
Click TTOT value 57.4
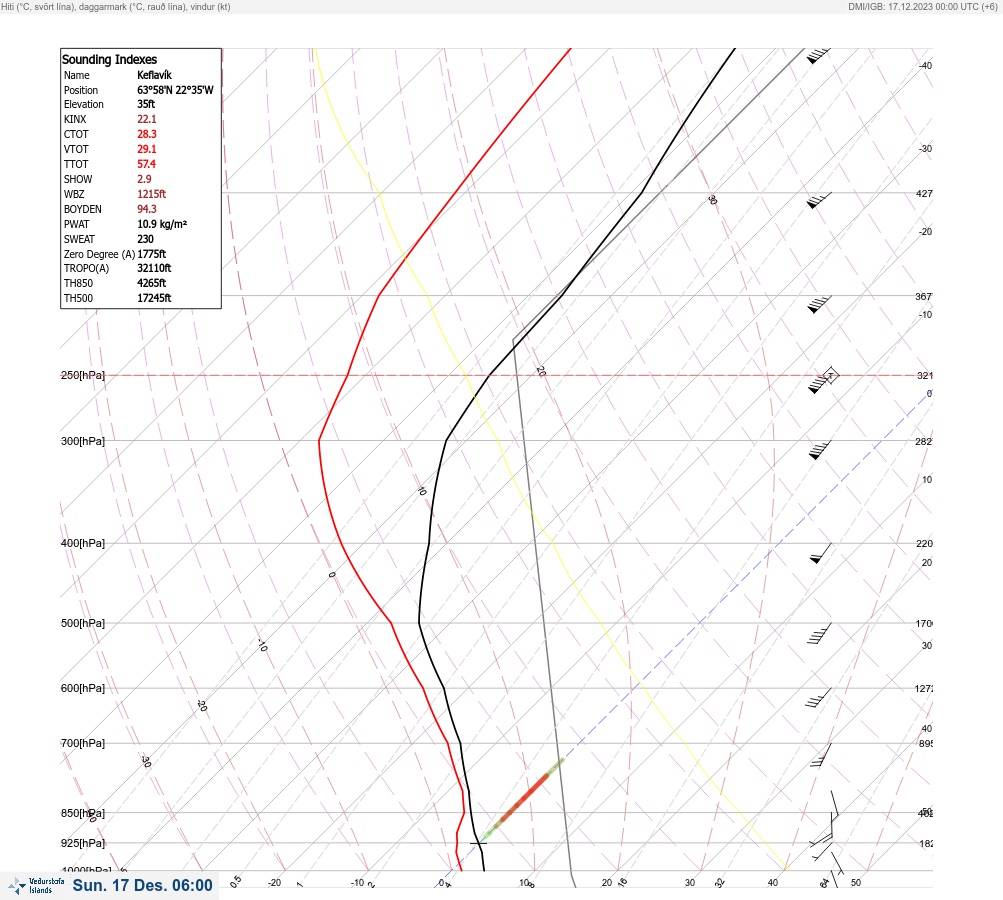[146, 164]
